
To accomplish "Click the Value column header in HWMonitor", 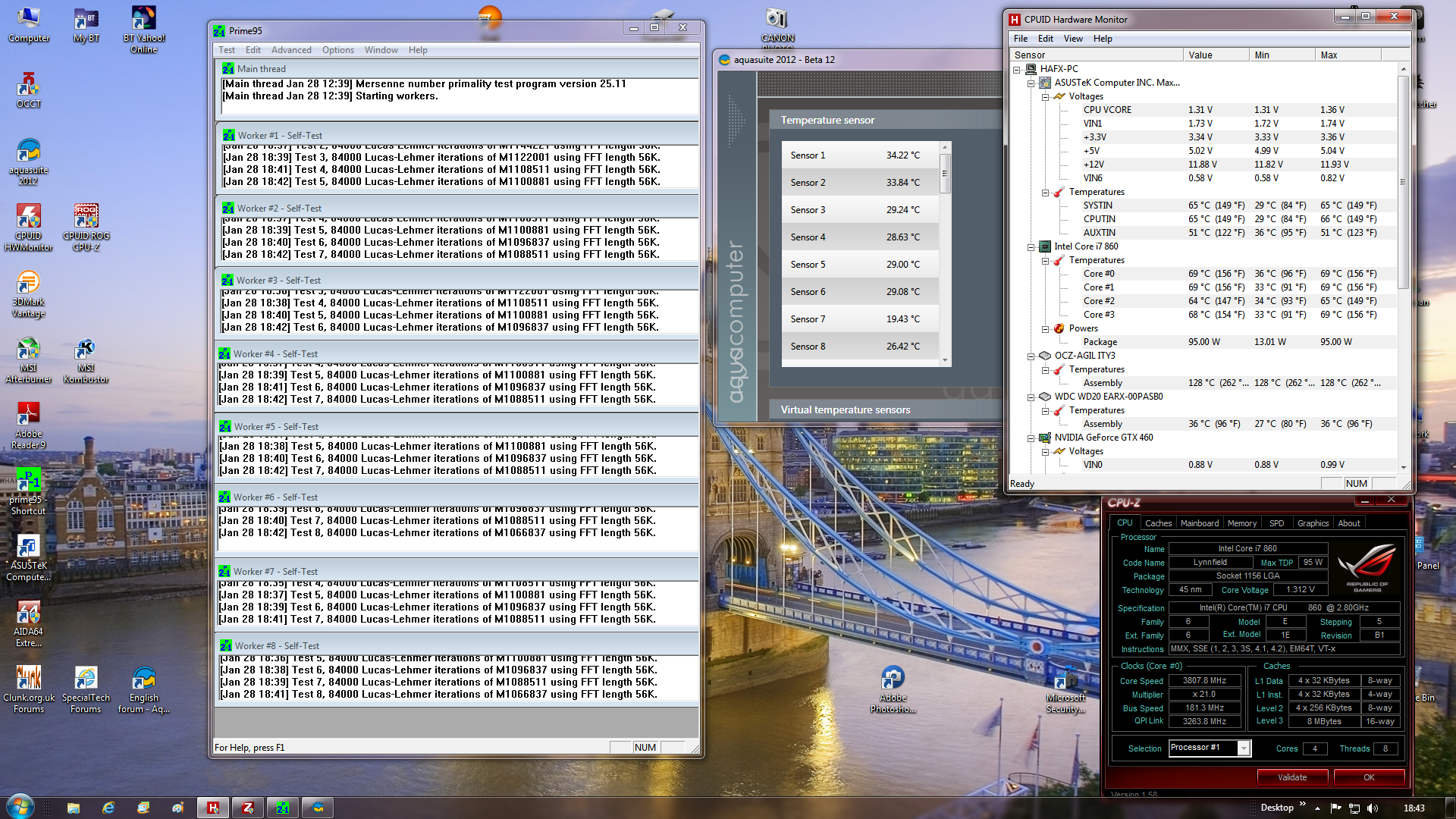I will [x=1216, y=55].
